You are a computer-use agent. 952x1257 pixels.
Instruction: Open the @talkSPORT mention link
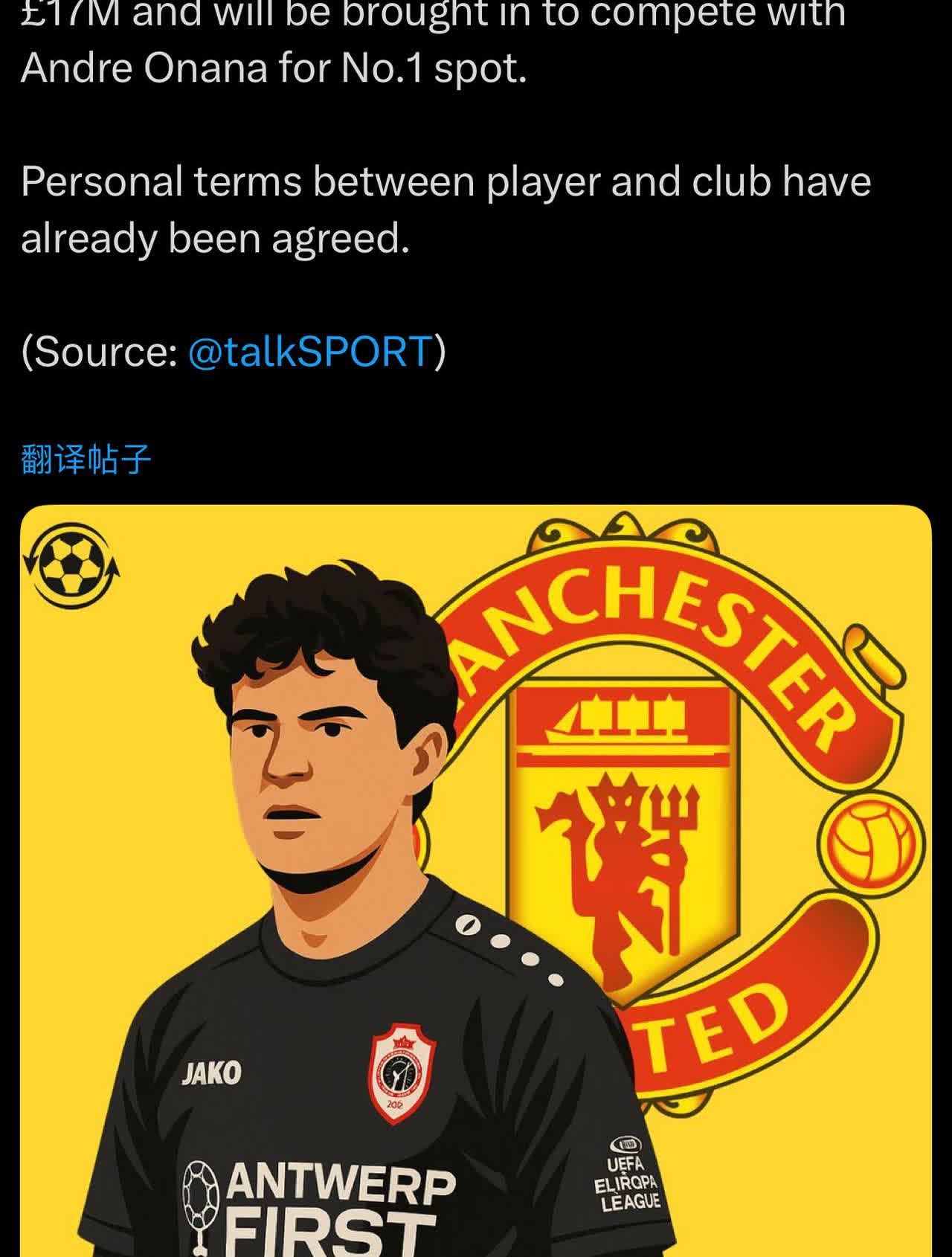(x=309, y=351)
